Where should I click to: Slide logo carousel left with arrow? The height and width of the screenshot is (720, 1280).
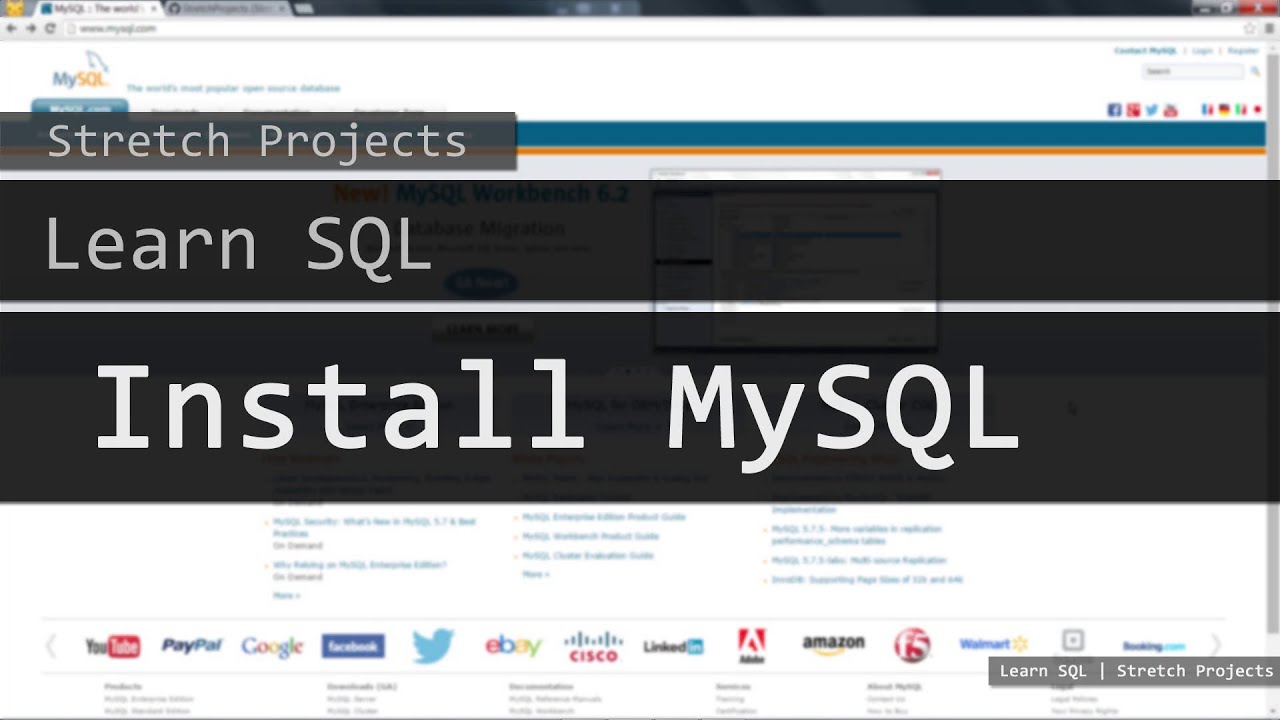click(51, 646)
